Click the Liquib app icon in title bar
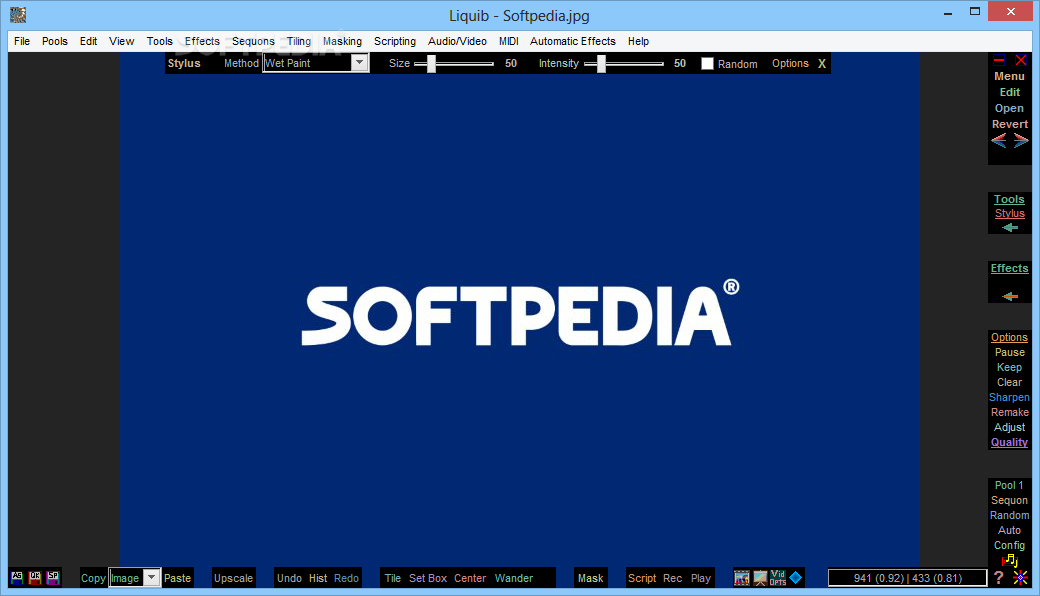The width and height of the screenshot is (1040, 596). 18,15
